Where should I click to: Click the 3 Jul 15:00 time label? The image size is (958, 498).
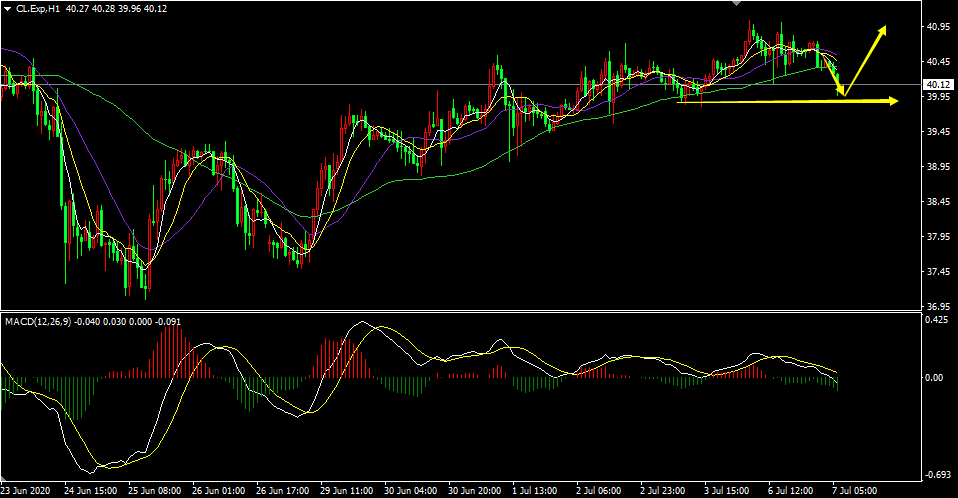(x=726, y=491)
